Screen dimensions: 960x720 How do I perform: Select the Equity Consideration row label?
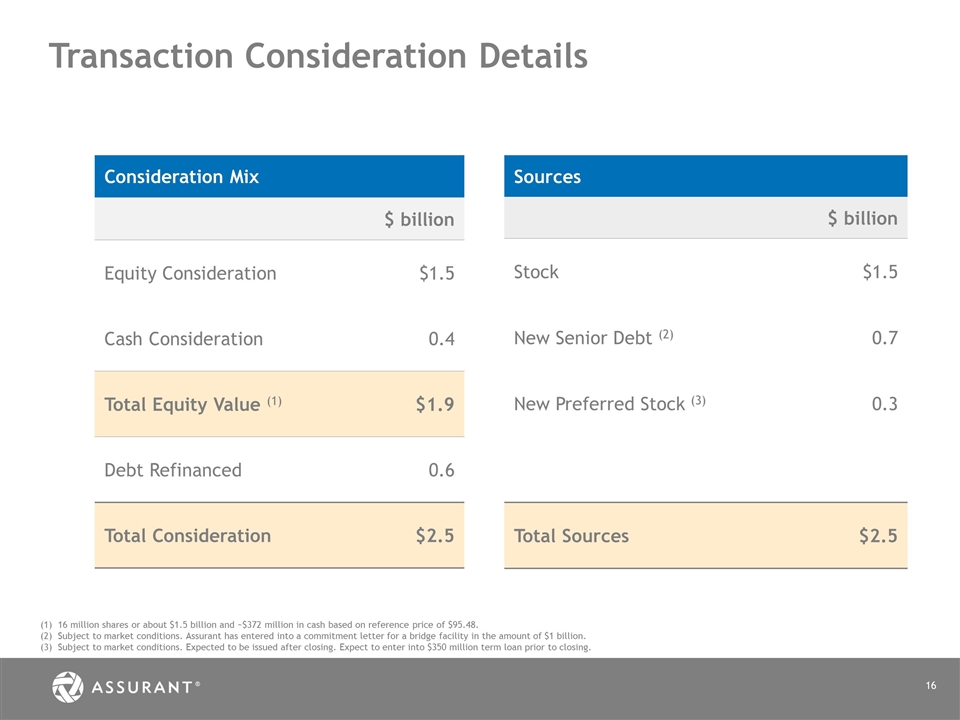point(190,273)
